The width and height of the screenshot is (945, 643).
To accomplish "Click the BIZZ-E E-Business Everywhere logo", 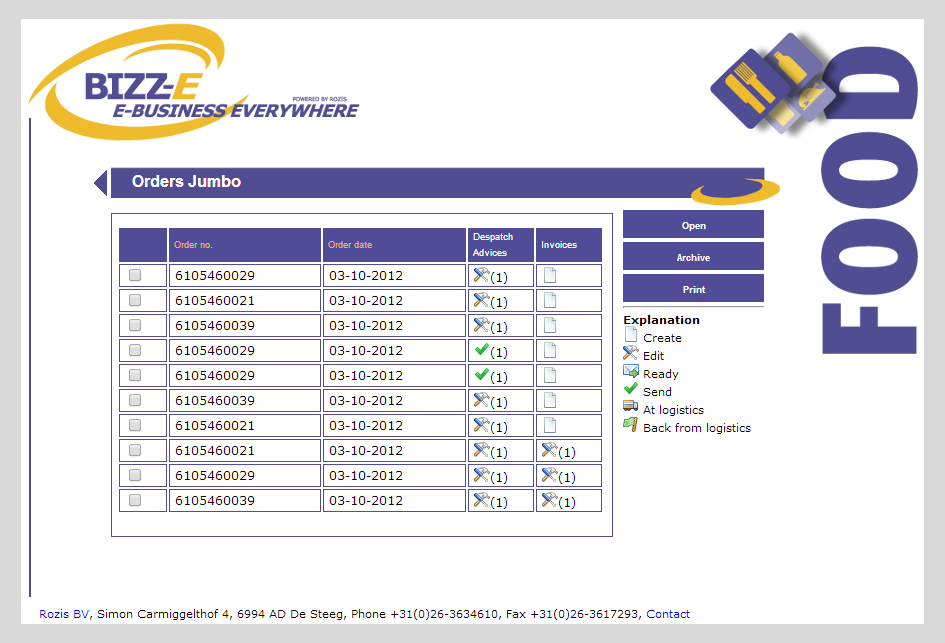I will tap(193, 83).
